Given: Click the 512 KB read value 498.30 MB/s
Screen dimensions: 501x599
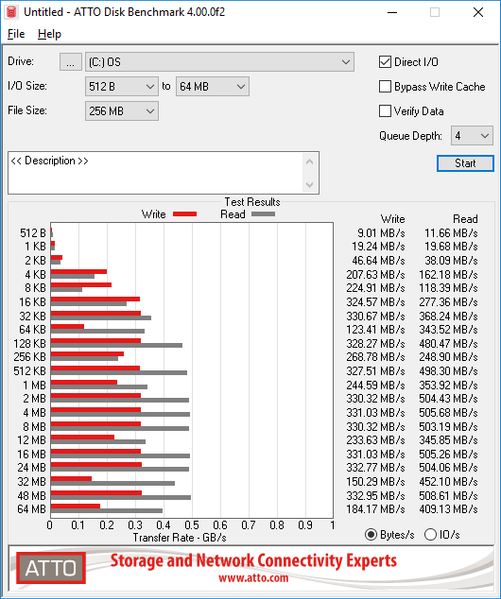Looking at the screenshot, I should coord(448,371).
